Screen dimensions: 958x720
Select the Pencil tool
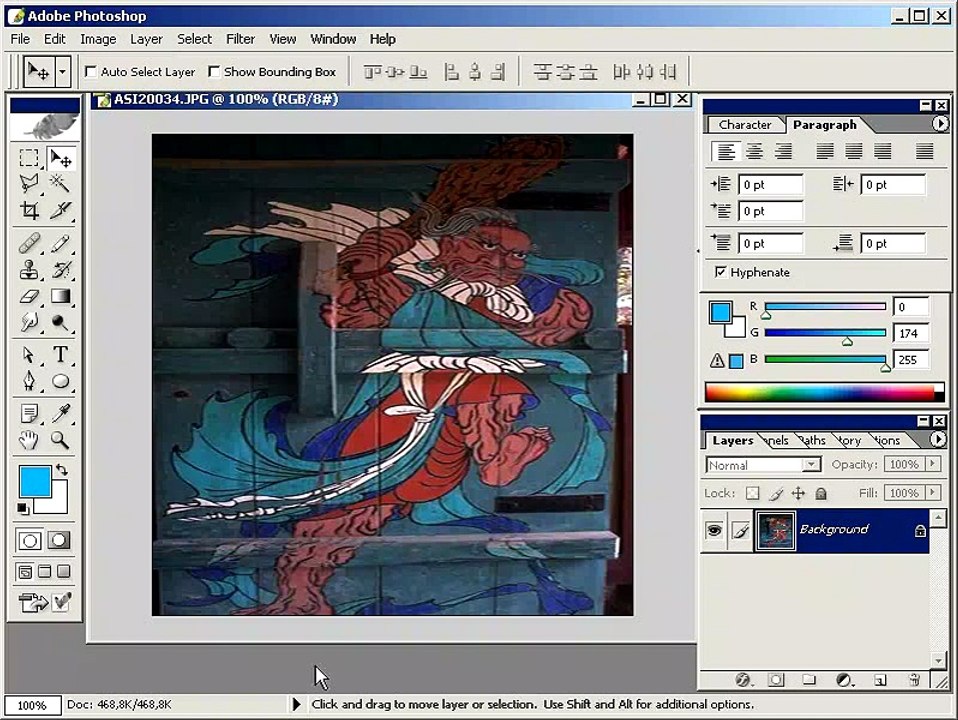coord(60,243)
